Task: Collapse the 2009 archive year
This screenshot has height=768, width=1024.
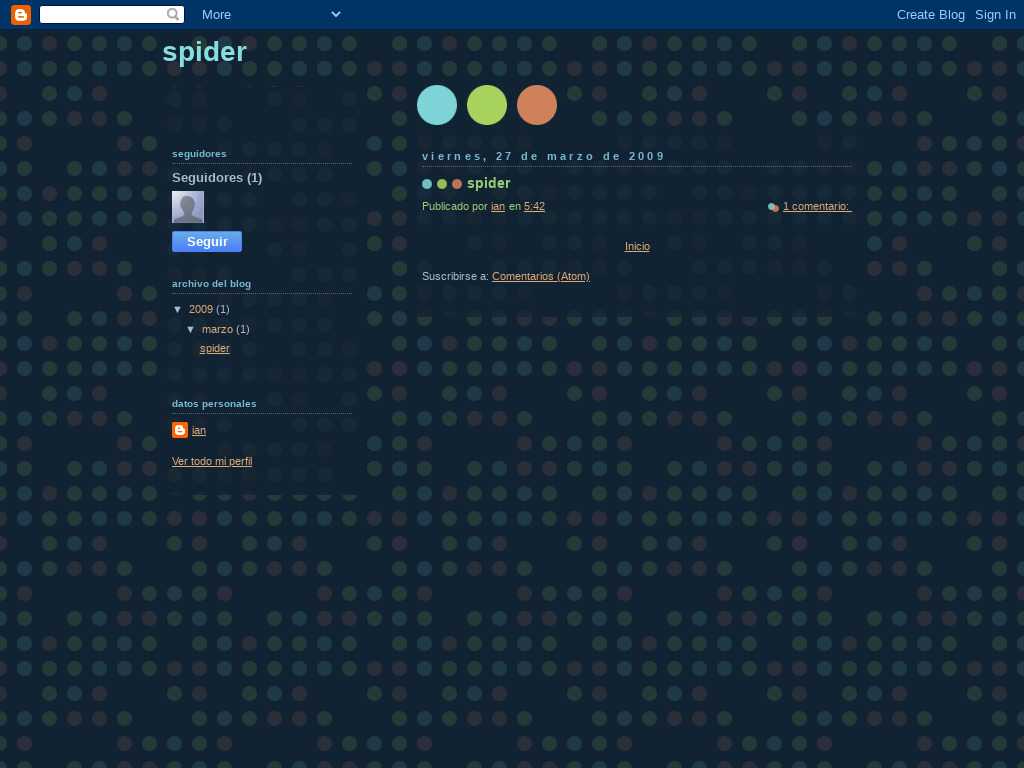Action: pyautogui.click(x=178, y=310)
